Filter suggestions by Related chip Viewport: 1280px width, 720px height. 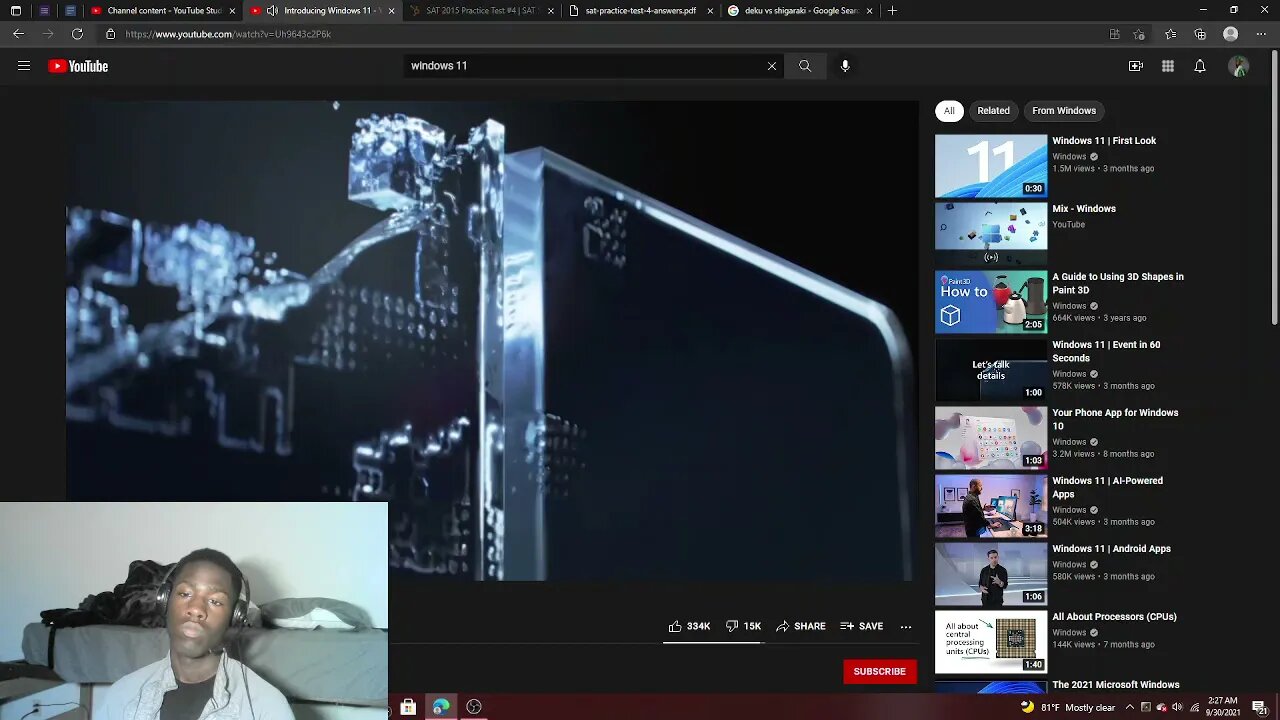[993, 111]
